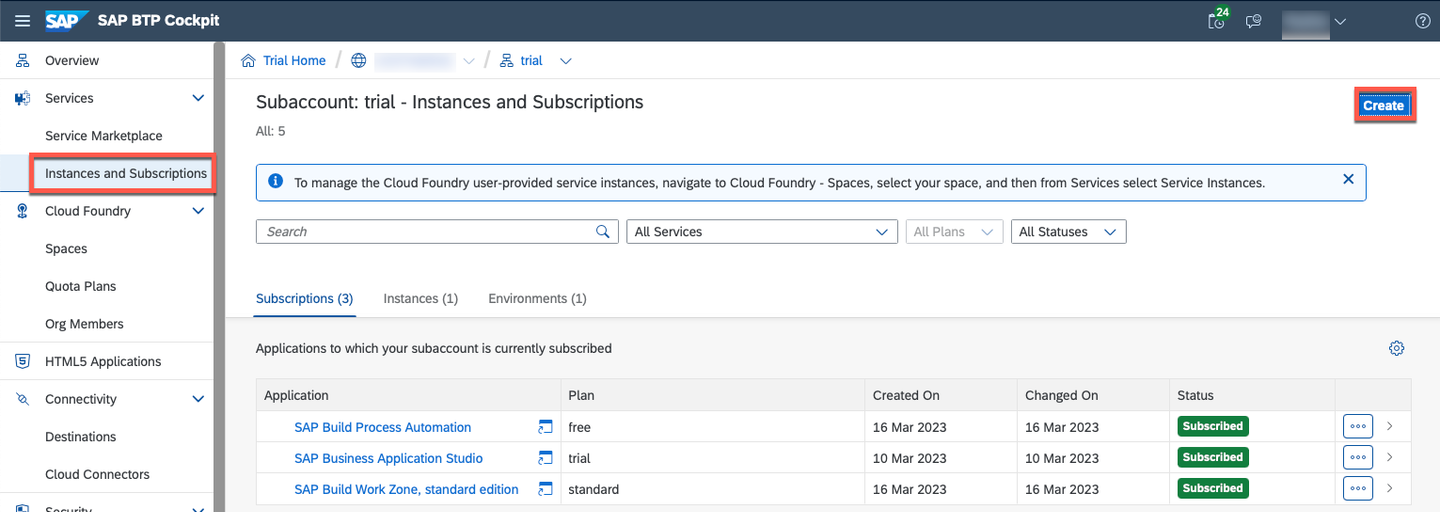Open Spaces under Cloud Foundry
1440x512 pixels.
click(x=66, y=249)
